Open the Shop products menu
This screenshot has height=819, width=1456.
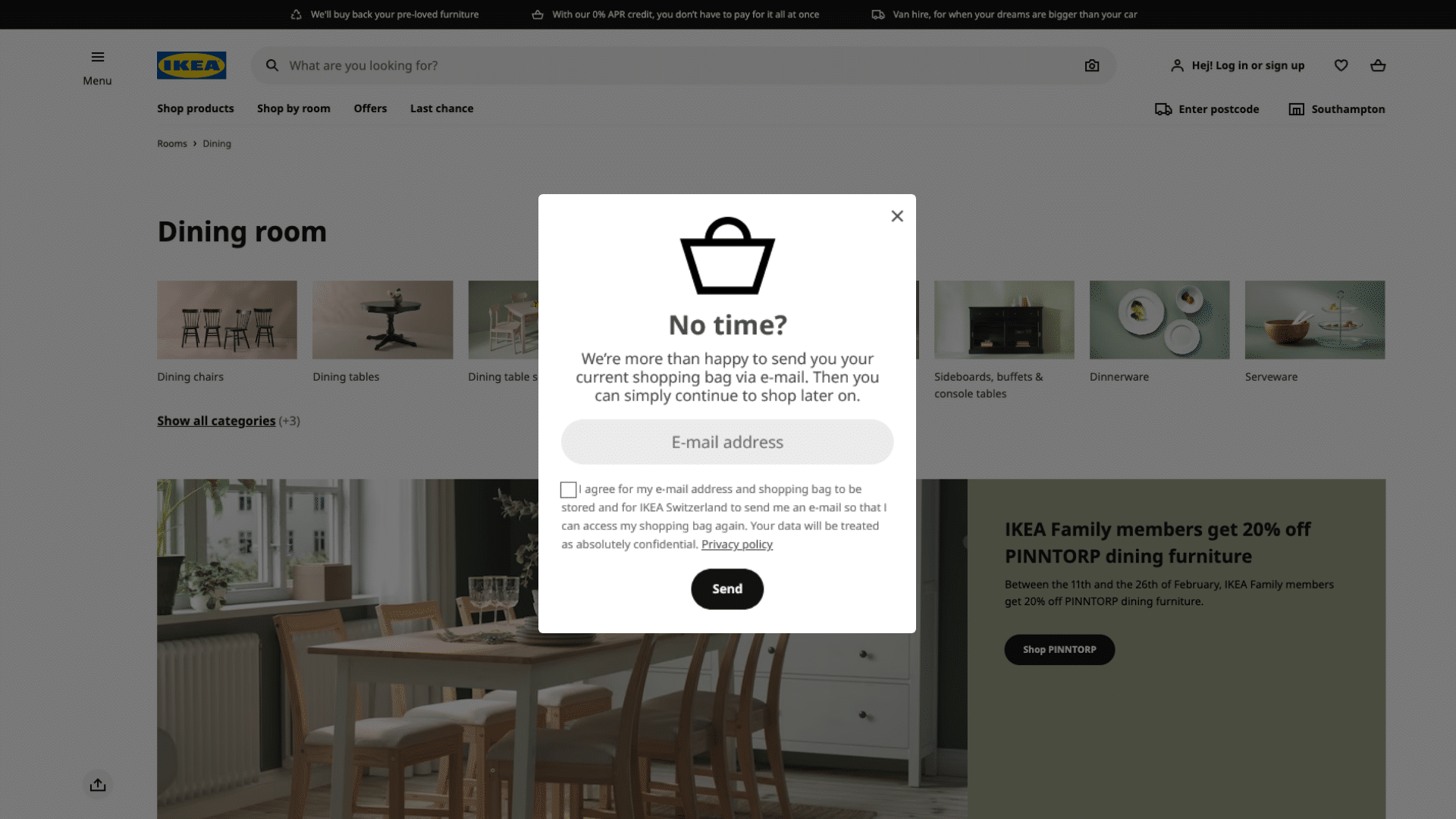[196, 108]
